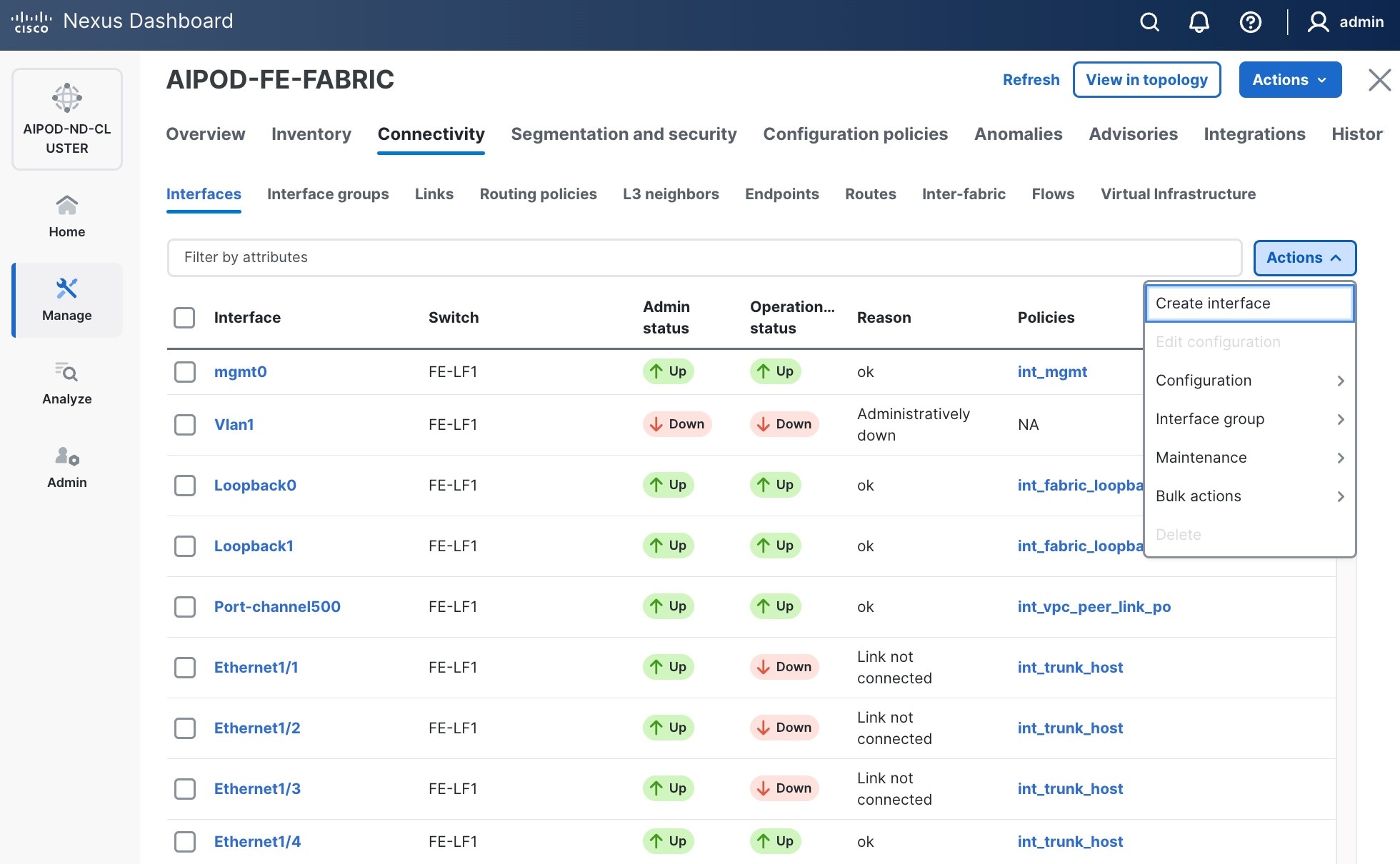Toggle the select-all checkbox in table header
This screenshot has width=1400, height=864.
click(x=184, y=317)
